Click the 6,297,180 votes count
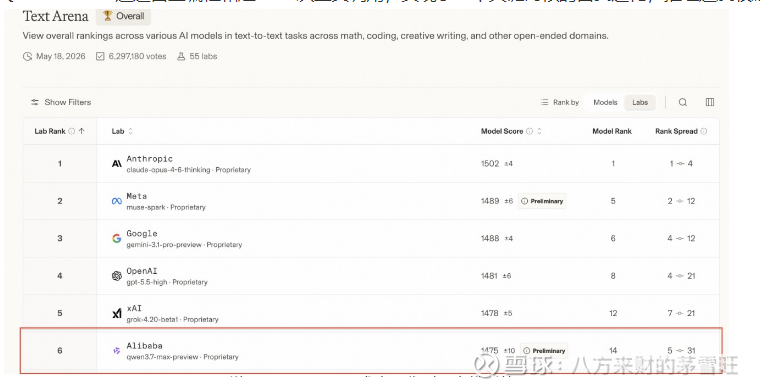The width and height of the screenshot is (760, 388). [137, 56]
